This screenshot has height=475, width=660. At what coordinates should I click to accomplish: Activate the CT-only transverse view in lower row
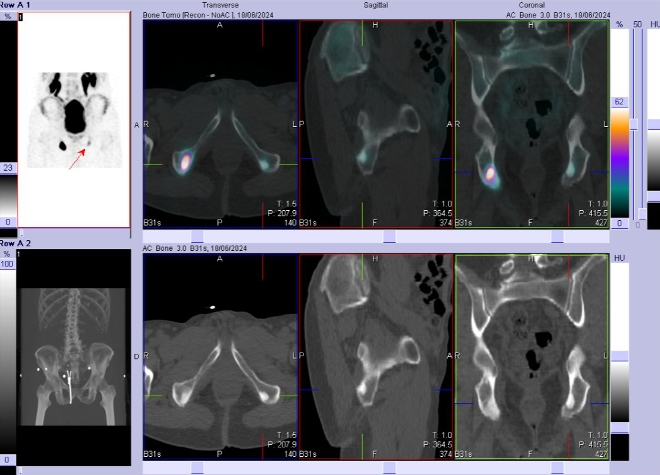[x=221, y=357]
